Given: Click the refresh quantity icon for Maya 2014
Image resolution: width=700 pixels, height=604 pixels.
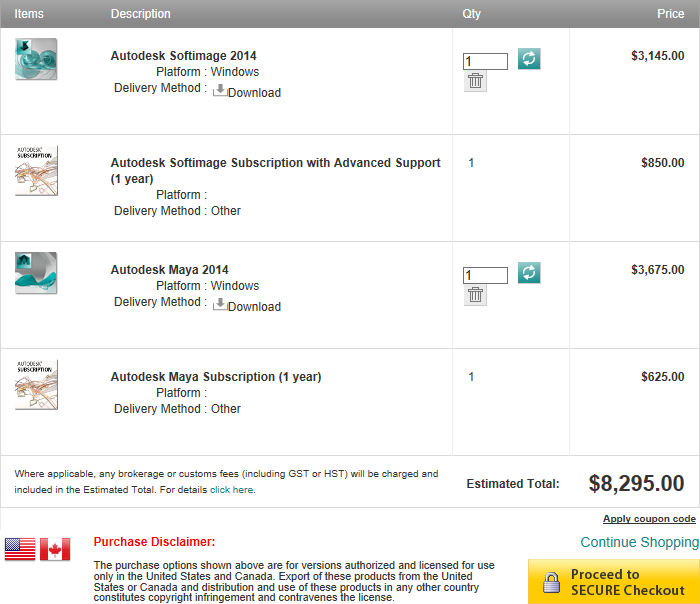Looking at the screenshot, I should coord(529,273).
